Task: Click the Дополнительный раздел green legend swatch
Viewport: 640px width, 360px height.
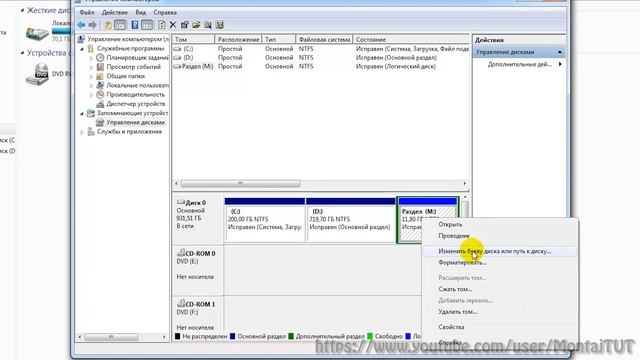Action: [x=291, y=336]
